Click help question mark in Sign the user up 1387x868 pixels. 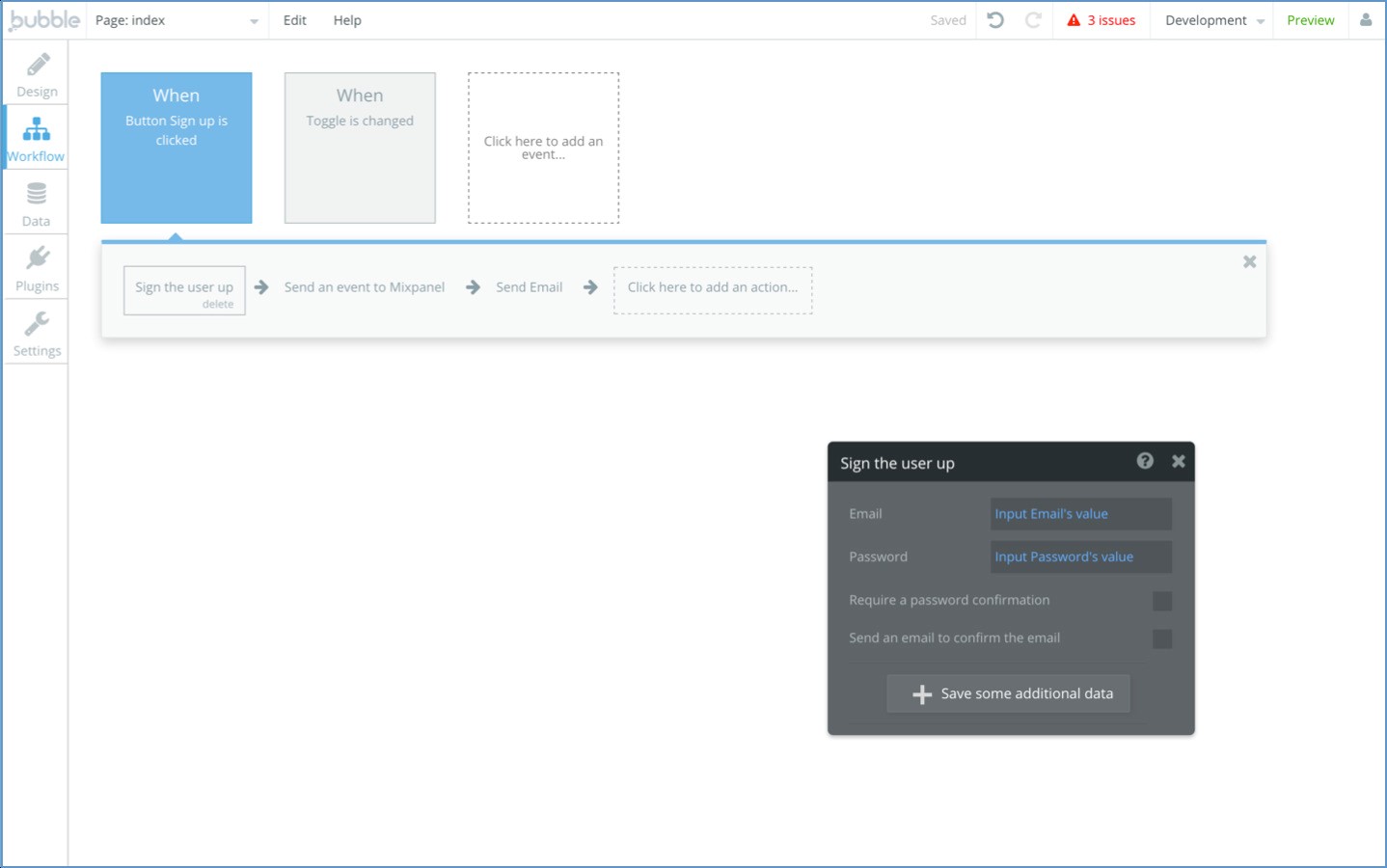(1145, 461)
